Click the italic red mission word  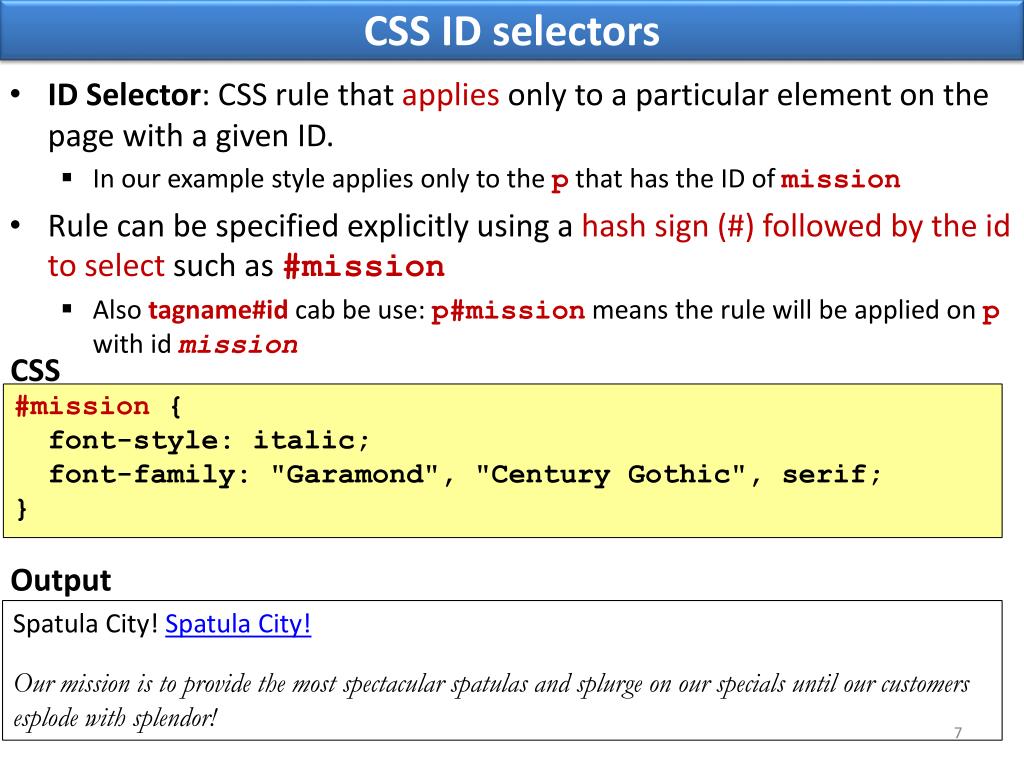pyautogui.click(x=238, y=345)
